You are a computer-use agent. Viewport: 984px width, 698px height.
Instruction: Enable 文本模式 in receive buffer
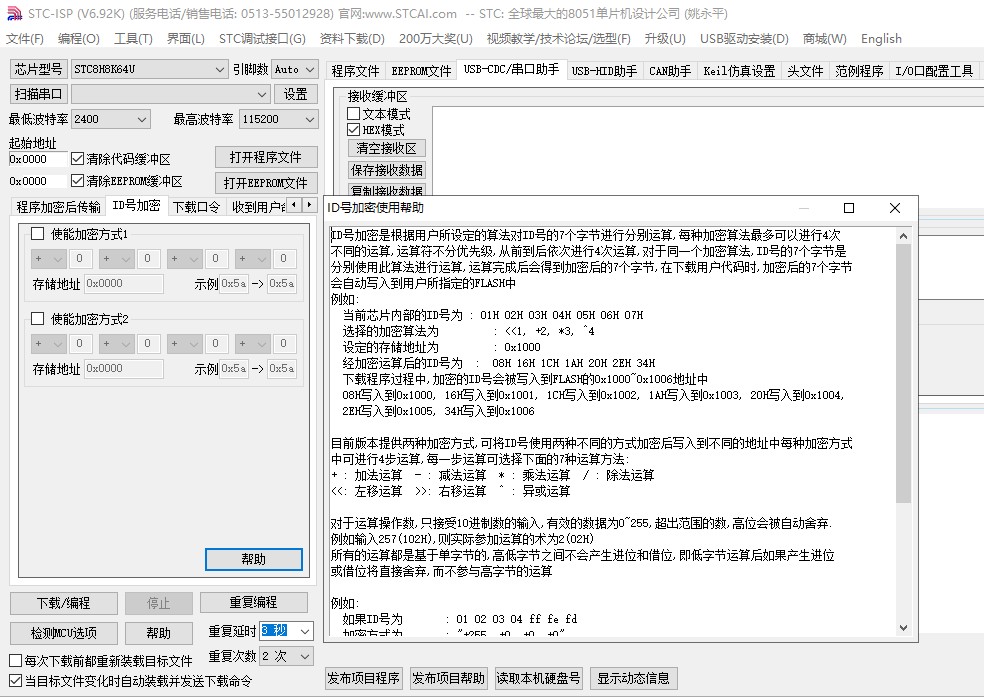pyautogui.click(x=353, y=114)
